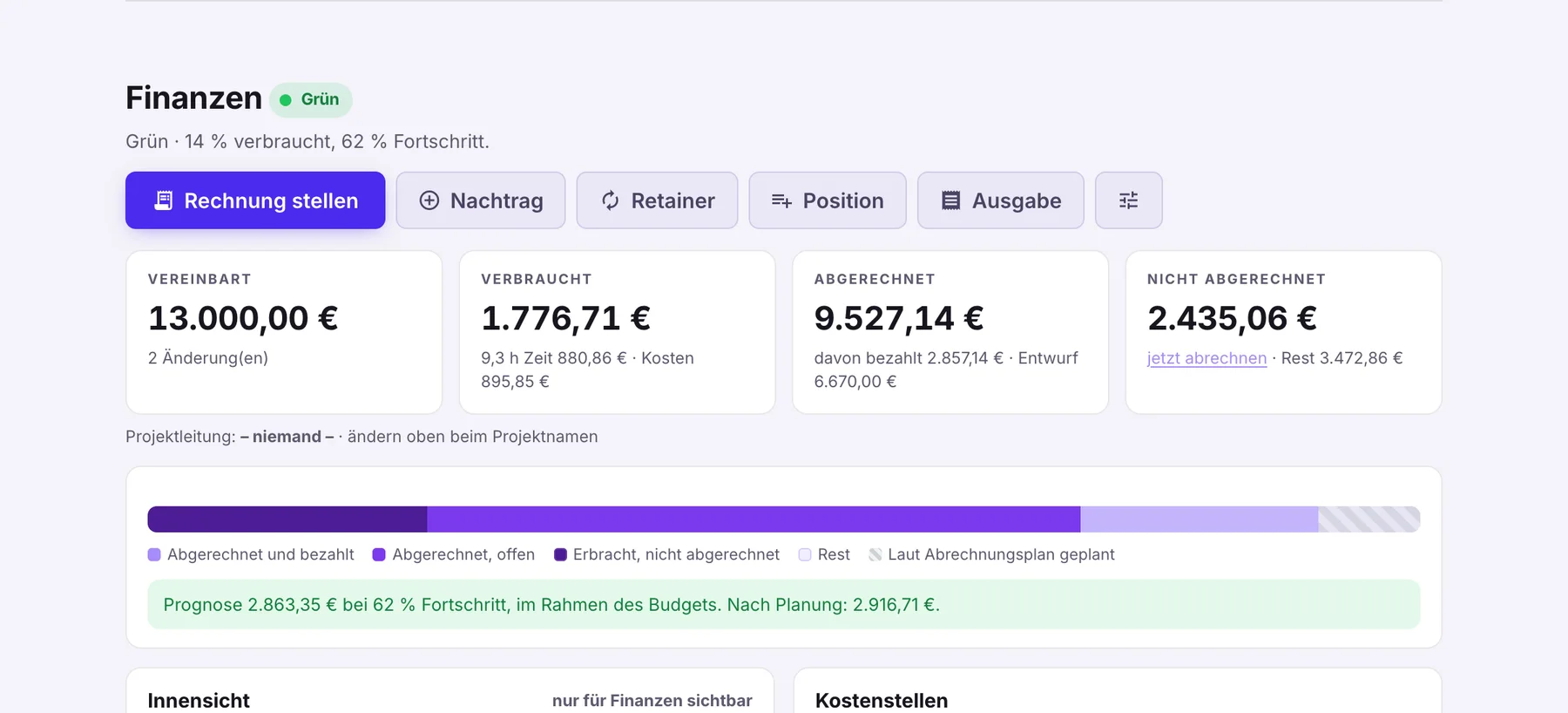Click 'Abgerechnet, offen' legend swatch
The height and width of the screenshot is (713, 1568).
[x=379, y=555]
